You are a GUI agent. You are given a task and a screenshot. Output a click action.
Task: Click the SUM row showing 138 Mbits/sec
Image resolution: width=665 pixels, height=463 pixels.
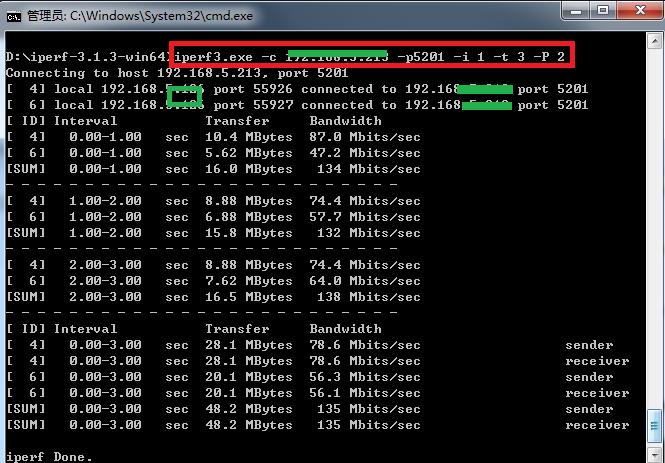coord(213,297)
